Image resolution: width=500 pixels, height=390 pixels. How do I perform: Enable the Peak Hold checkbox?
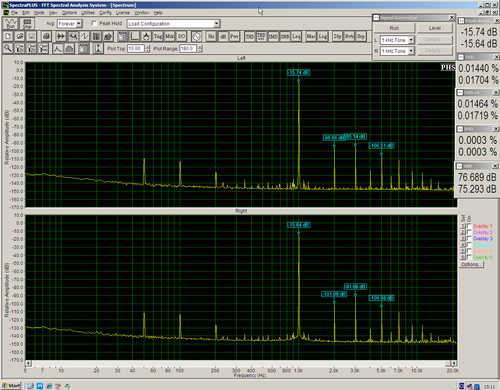(x=94, y=23)
